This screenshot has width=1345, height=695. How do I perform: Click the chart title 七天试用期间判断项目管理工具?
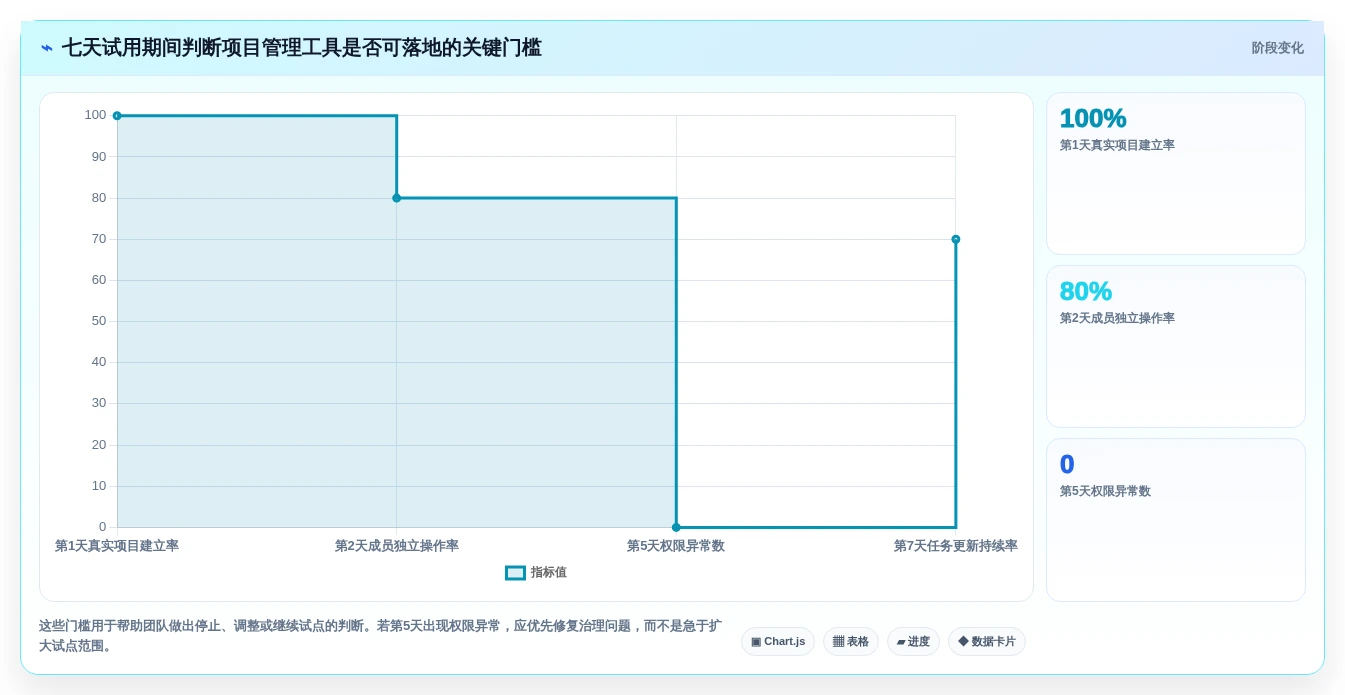pos(302,48)
